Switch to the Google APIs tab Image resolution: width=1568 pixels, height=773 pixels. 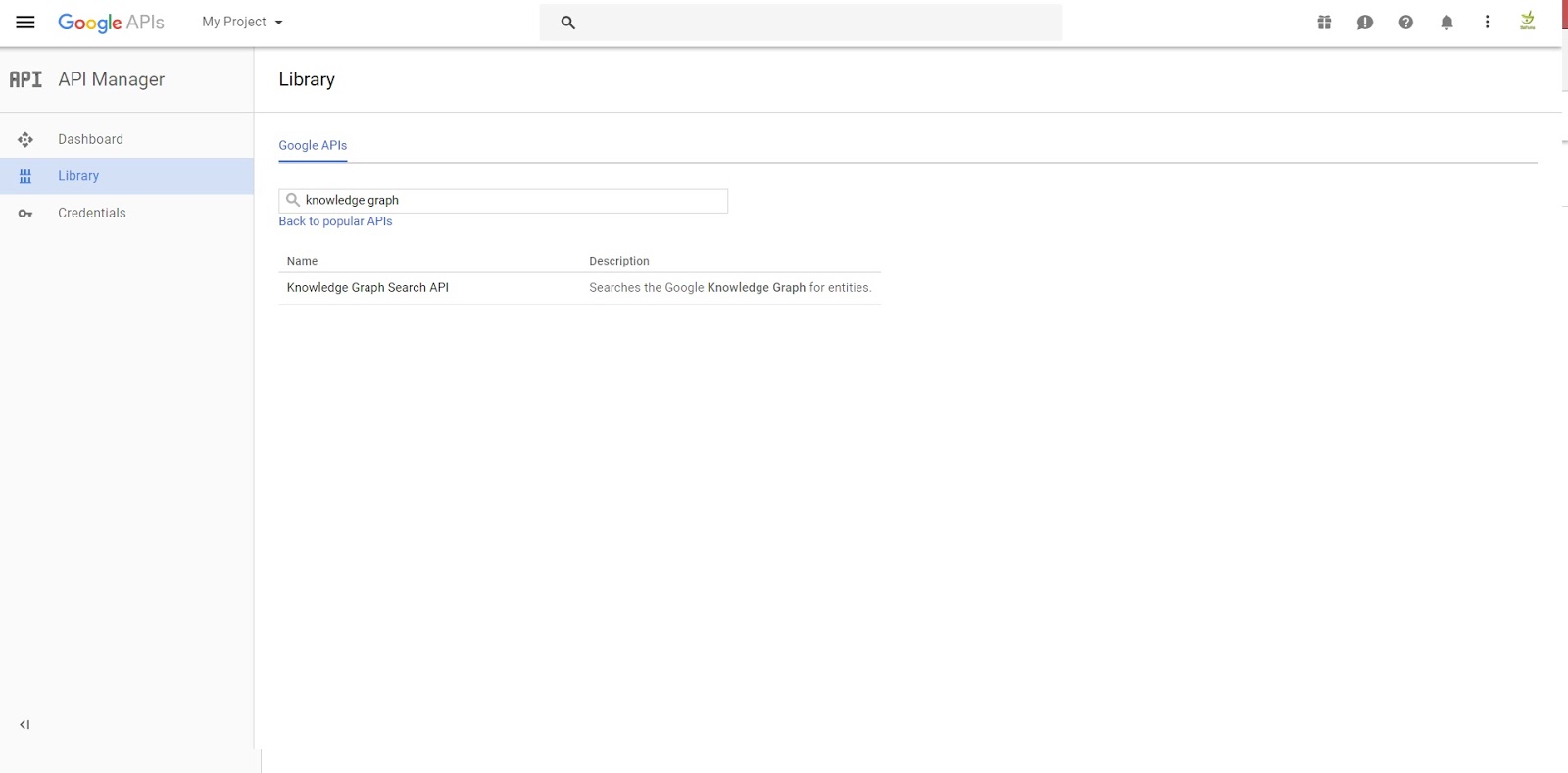point(313,145)
